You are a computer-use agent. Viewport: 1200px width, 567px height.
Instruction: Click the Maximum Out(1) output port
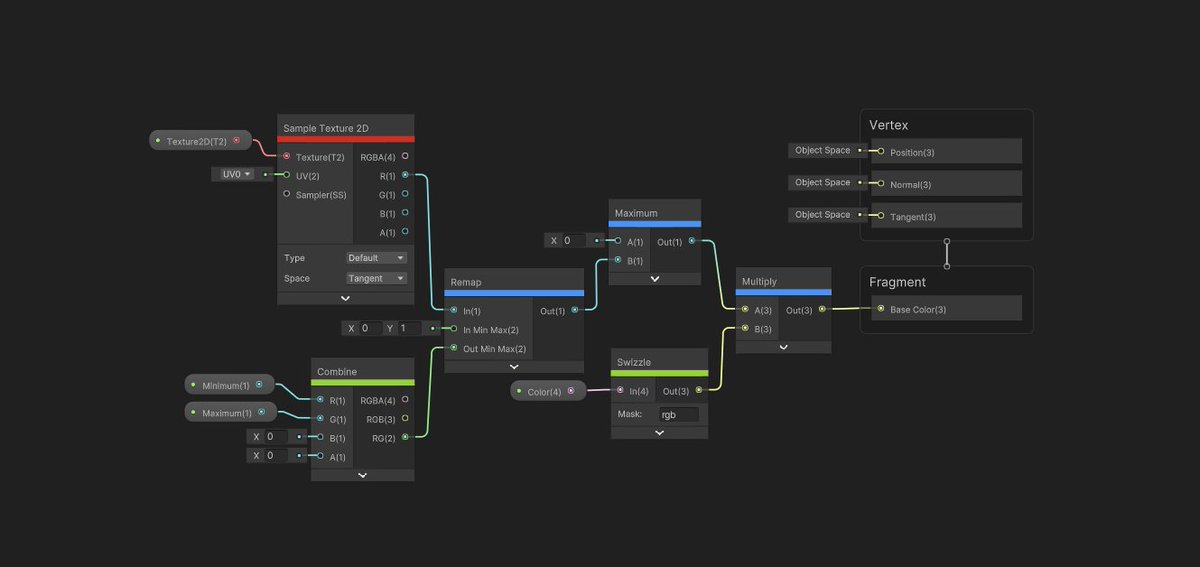tap(692, 241)
